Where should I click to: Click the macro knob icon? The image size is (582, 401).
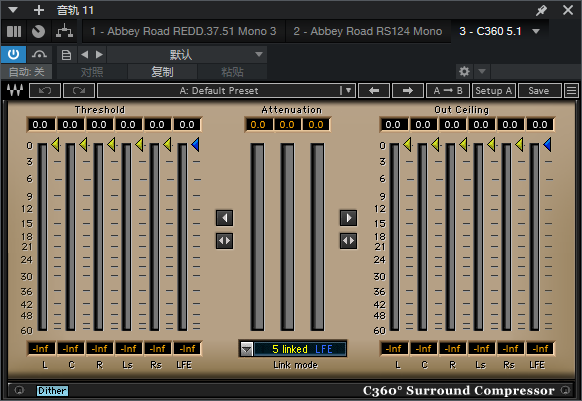pos(38,32)
